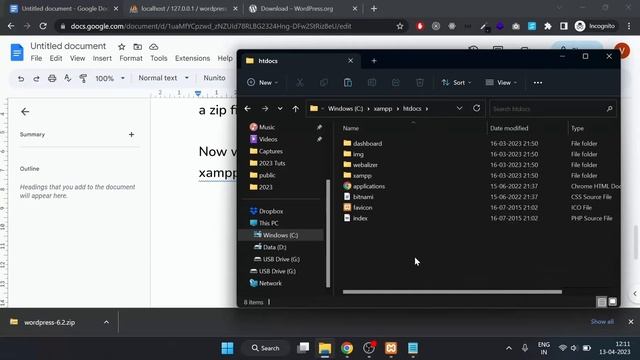This screenshot has height=360, width=640.
Task: Select Dropbox in navigation pane
Action: pos(271,211)
